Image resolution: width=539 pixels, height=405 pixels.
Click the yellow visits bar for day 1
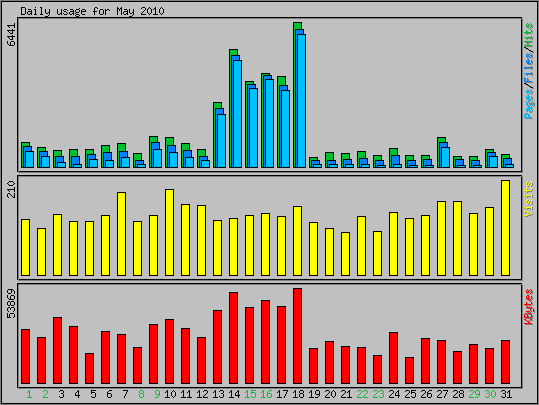coord(25,248)
